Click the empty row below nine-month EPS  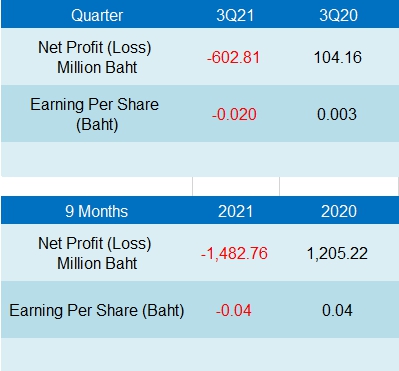click(x=199, y=355)
